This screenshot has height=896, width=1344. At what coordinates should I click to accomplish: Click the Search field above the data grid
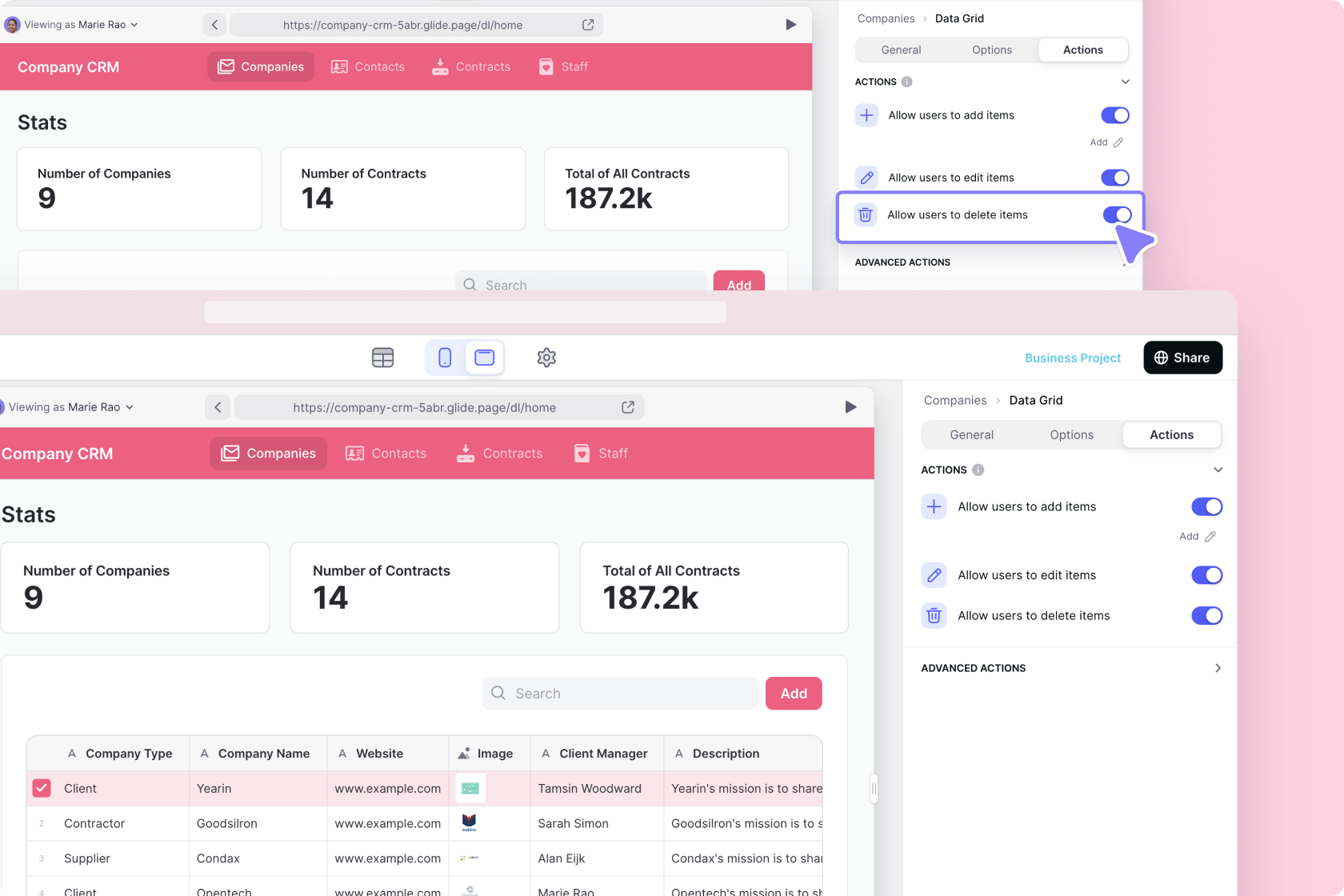tap(620, 694)
